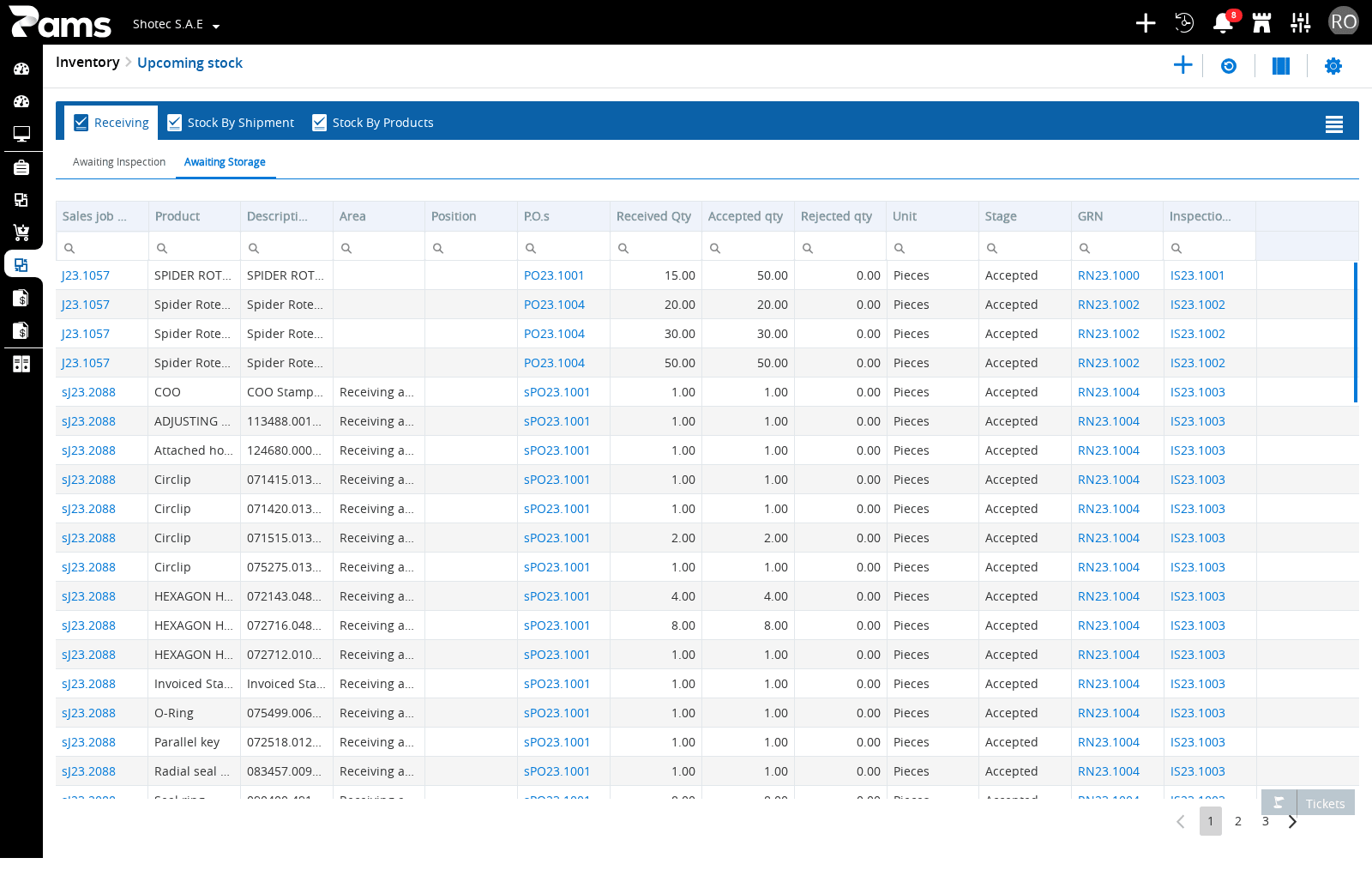1372x870 pixels.
Task: Click the search icon under GRN column
Action: [1085, 248]
